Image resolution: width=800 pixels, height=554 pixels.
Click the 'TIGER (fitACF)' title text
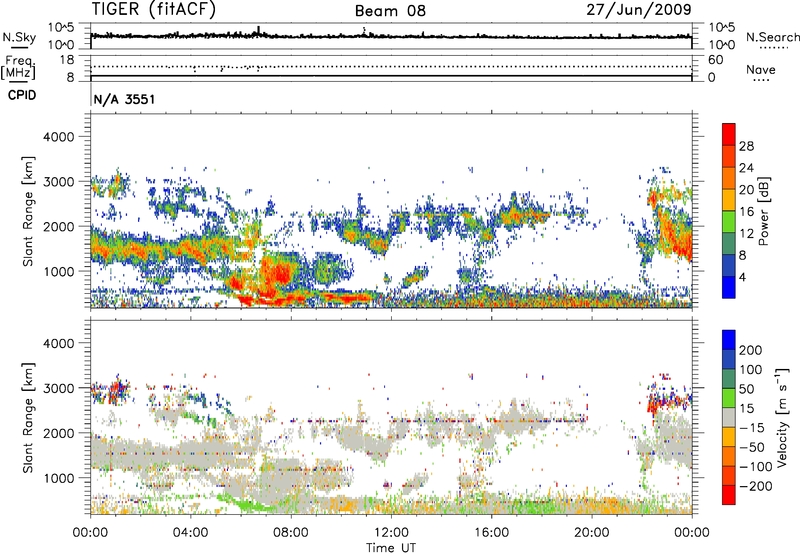pyautogui.click(x=154, y=9)
